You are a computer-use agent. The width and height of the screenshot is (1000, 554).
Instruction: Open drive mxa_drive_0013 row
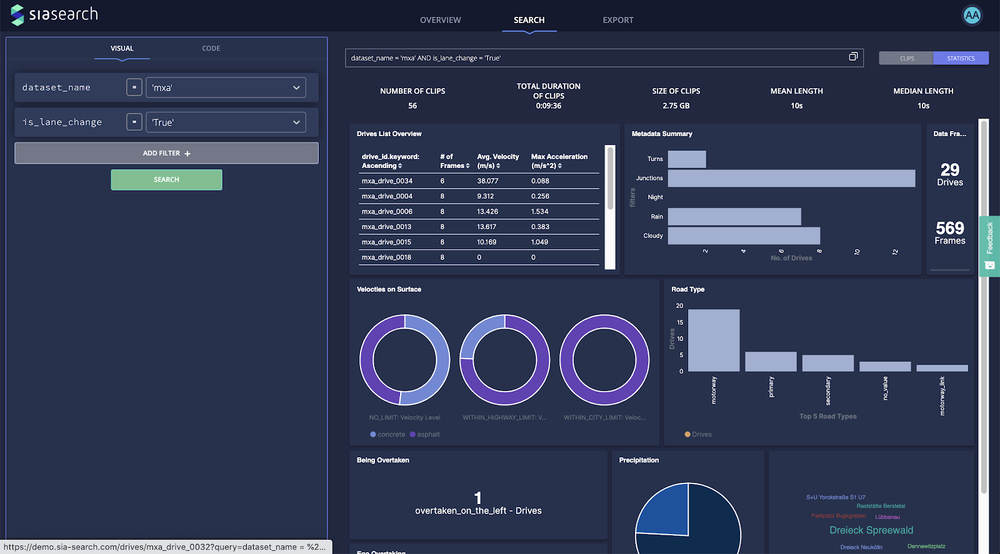[x=479, y=227]
